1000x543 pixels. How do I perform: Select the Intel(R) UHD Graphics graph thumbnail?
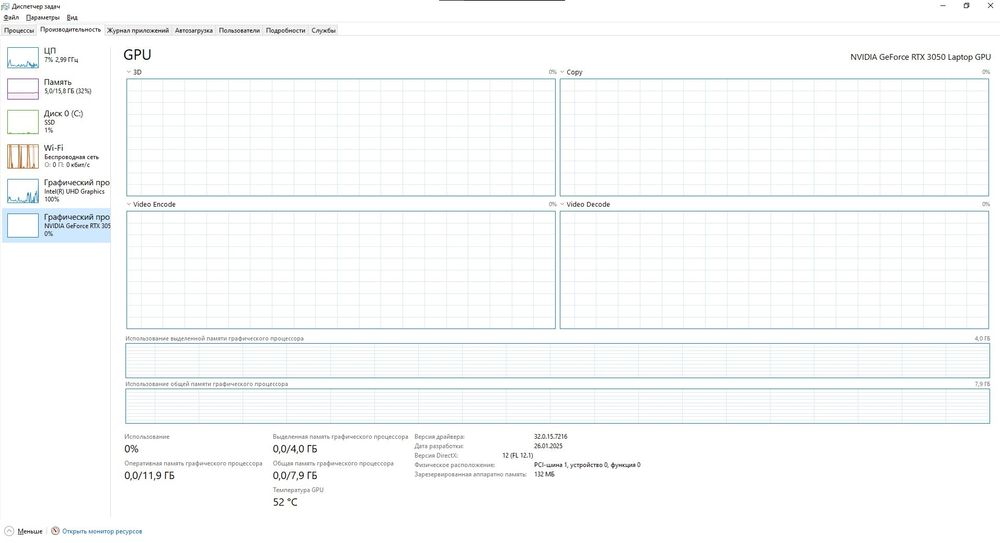coord(23,191)
